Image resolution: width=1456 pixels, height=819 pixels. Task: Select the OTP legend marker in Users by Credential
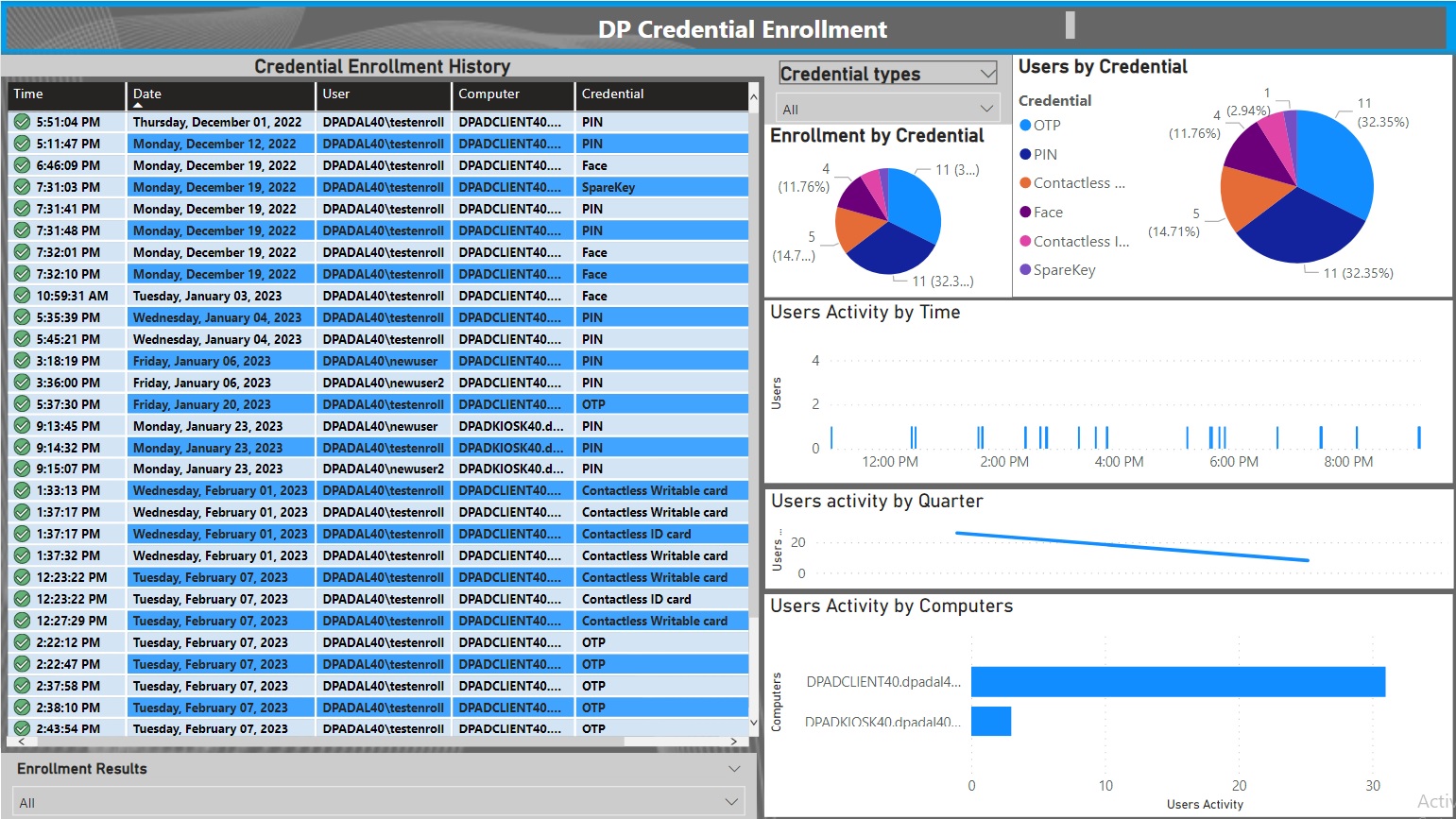pyautogui.click(x=1027, y=125)
